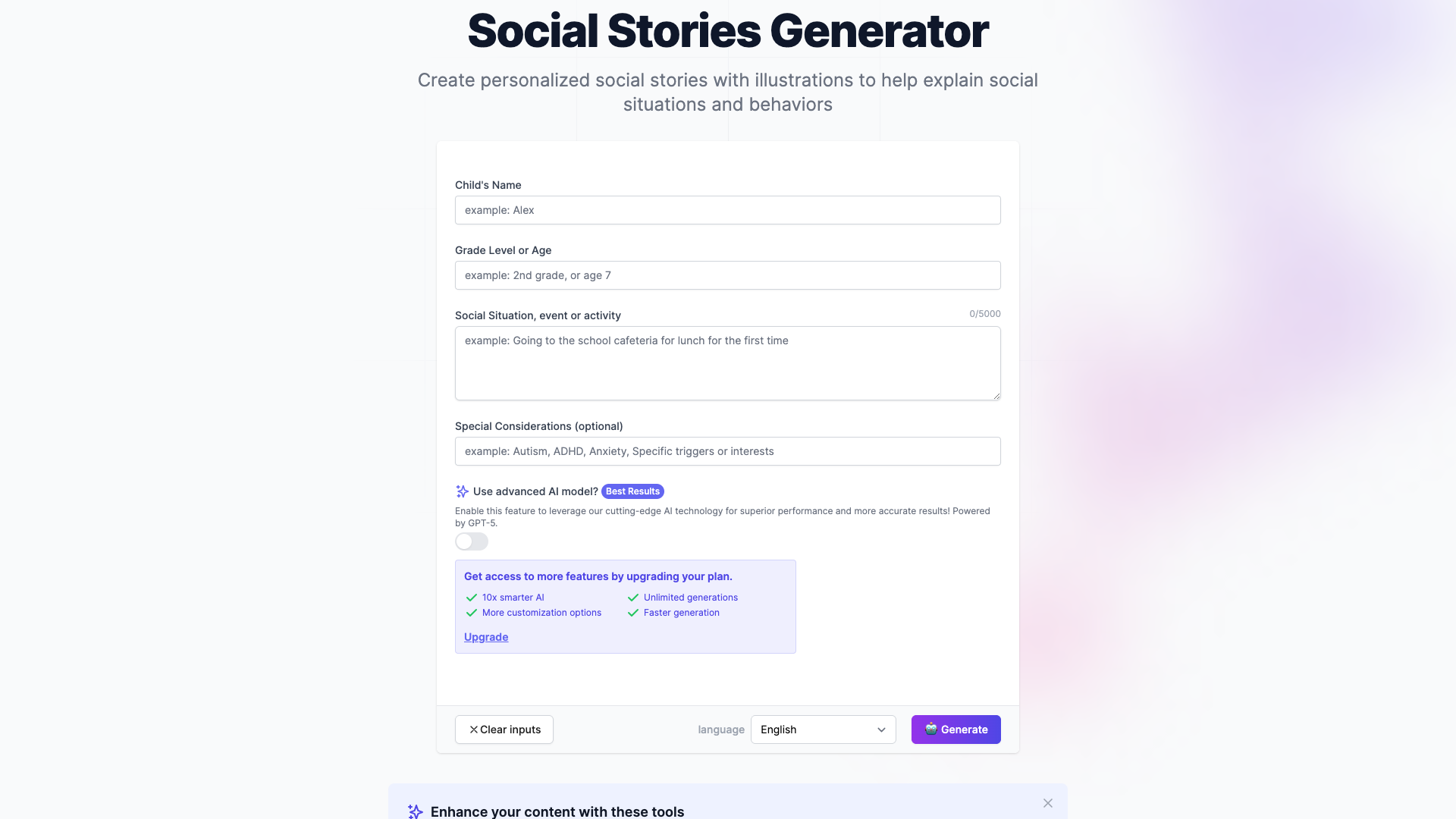Enable the advanced AI model toggle
The image size is (1456, 819).
point(471,541)
